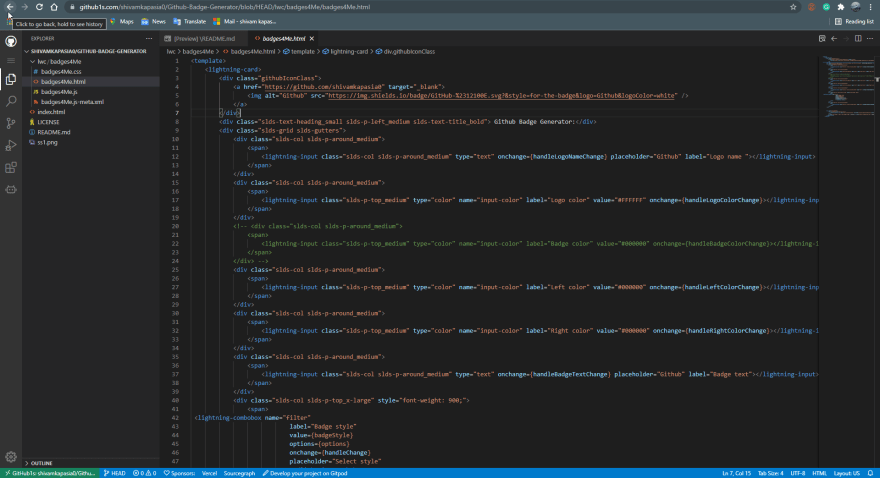This screenshot has height=478, width=880.
Task: Split the editor to the right
Action: [858, 39]
